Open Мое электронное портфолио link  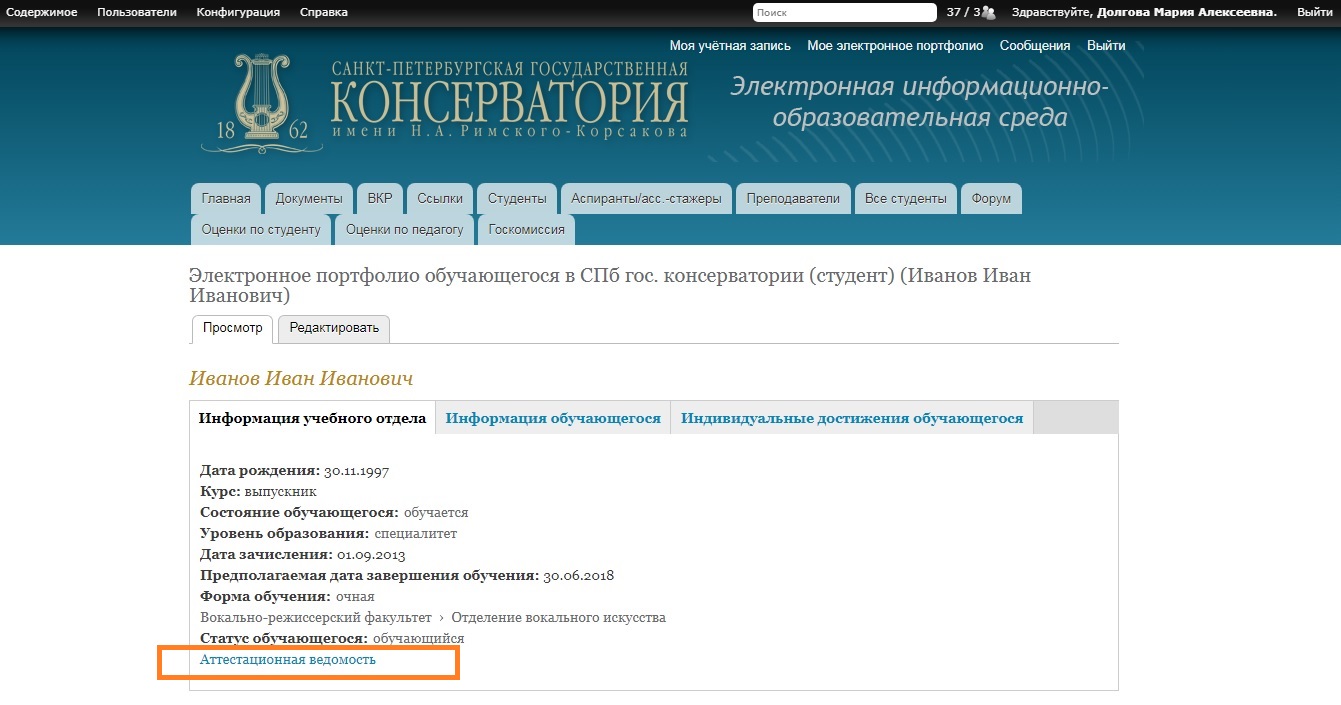click(895, 46)
